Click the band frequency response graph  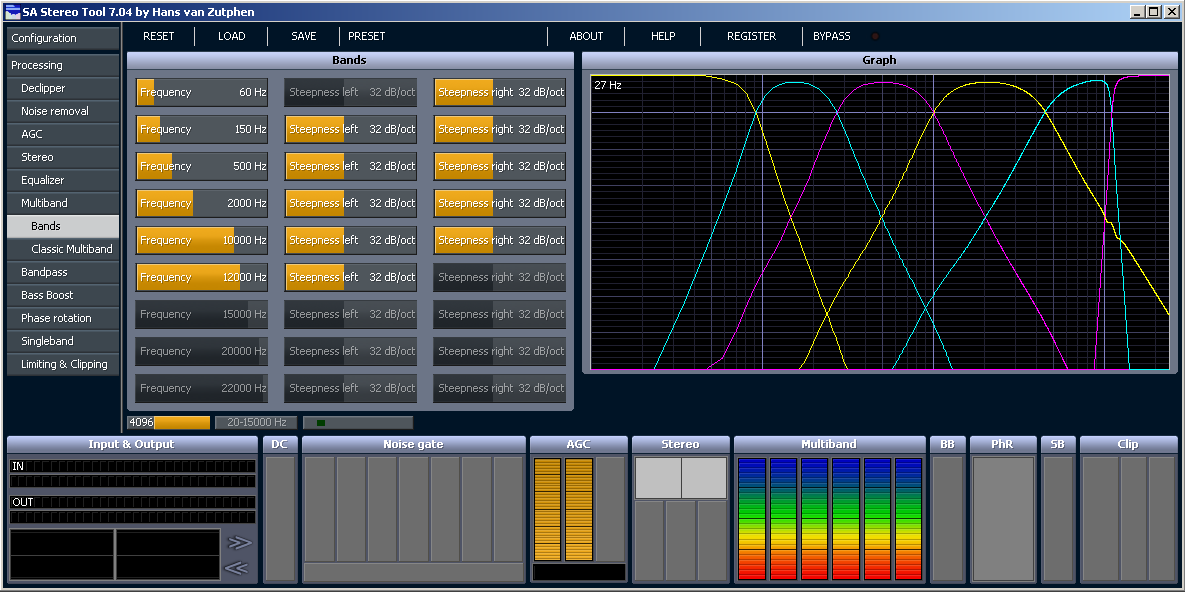point(880,222)
